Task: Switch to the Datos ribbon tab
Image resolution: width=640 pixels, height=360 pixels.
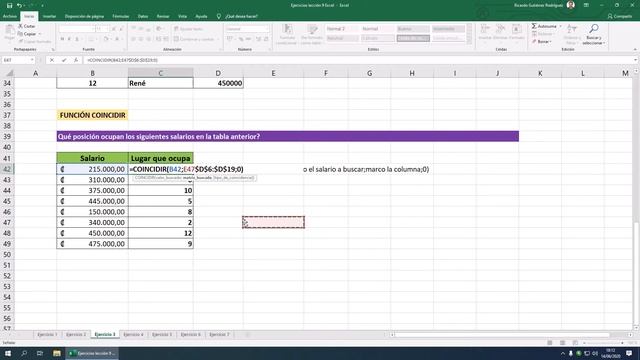Action: tap(142, 16)
